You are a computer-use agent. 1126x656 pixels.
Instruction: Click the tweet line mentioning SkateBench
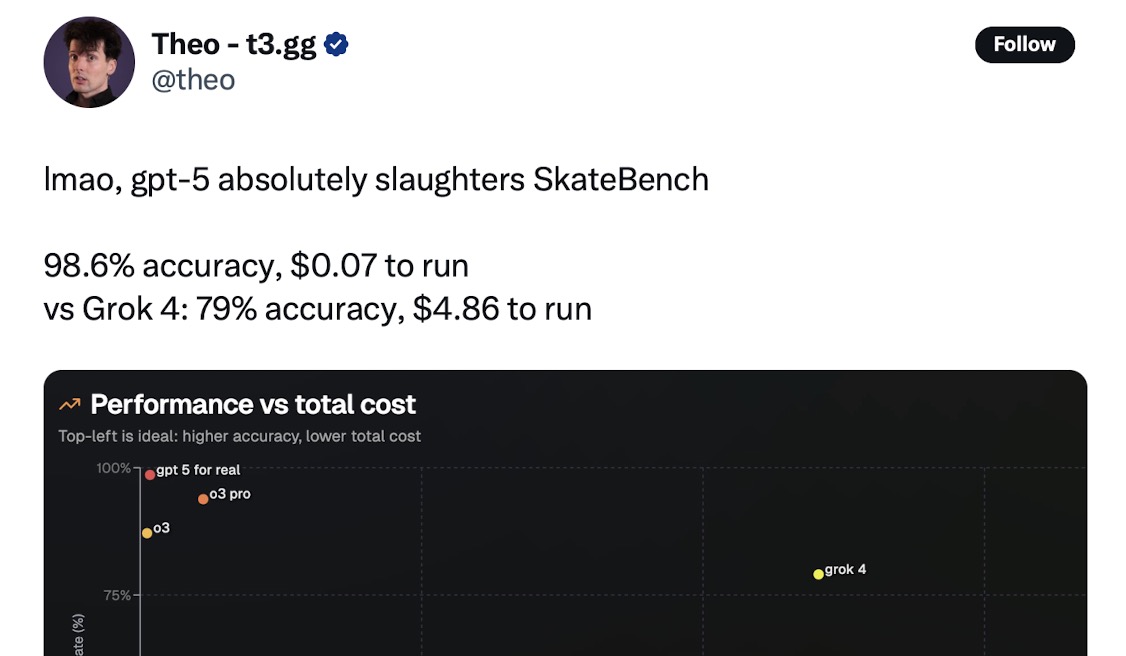click(376, 180)
